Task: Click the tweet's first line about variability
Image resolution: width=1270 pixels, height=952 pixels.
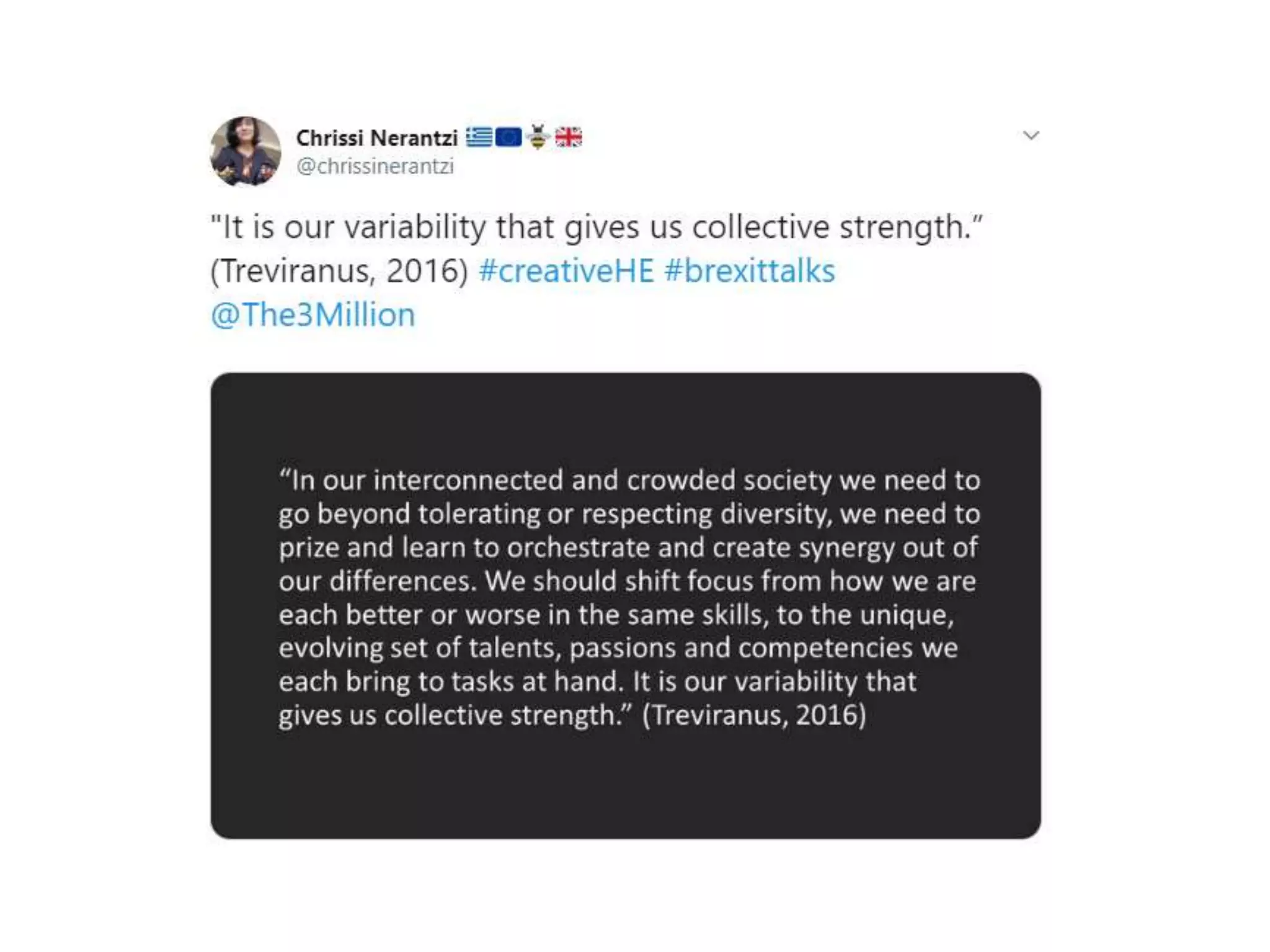Action: [596, 227]
